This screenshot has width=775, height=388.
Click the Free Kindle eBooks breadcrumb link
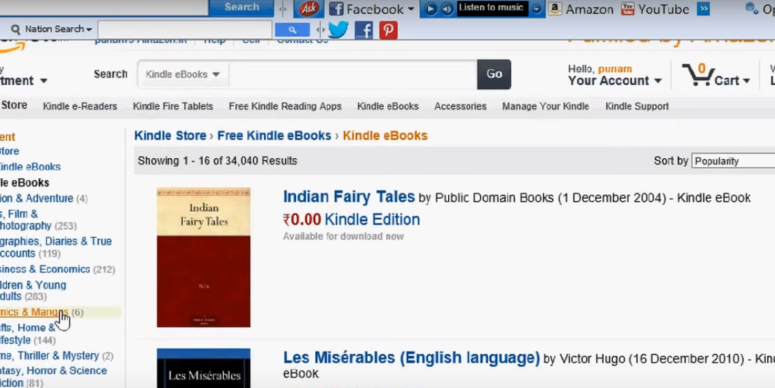click(274, 135)
